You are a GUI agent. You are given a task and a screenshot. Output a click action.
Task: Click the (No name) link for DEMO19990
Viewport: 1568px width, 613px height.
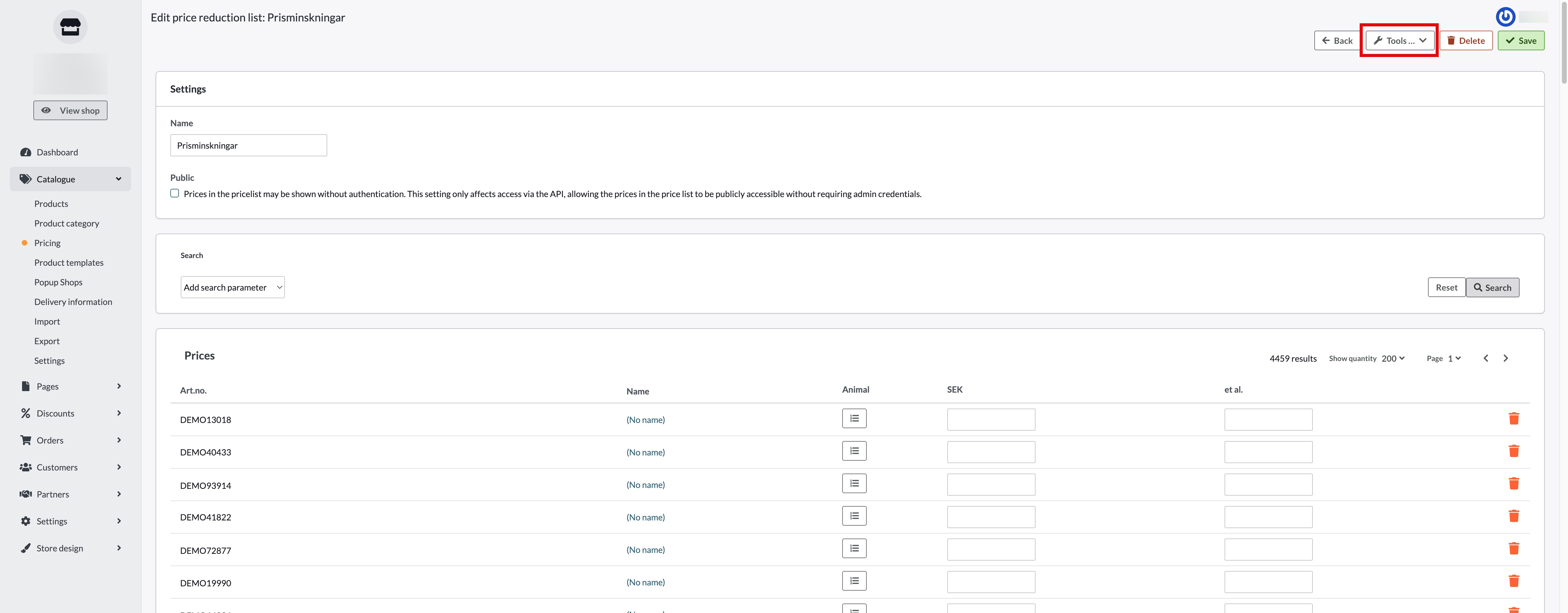(x=645, y=582)
